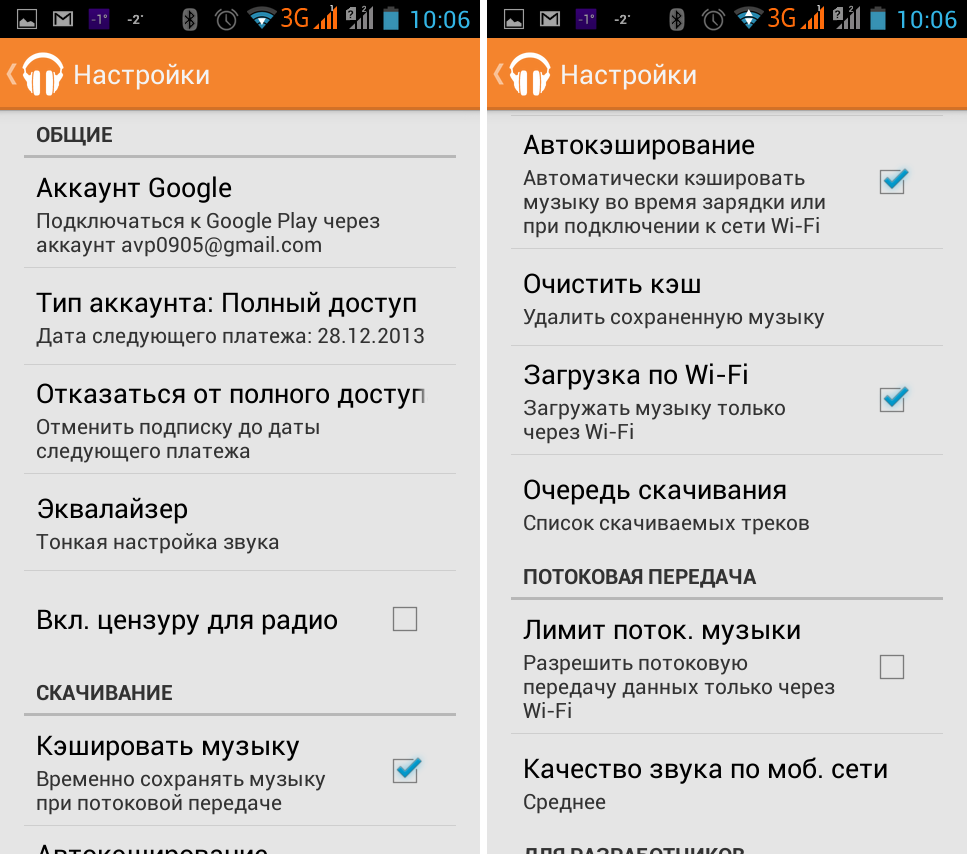Tap Очистить кэш to delete saved music

click(x=726, y=298)
